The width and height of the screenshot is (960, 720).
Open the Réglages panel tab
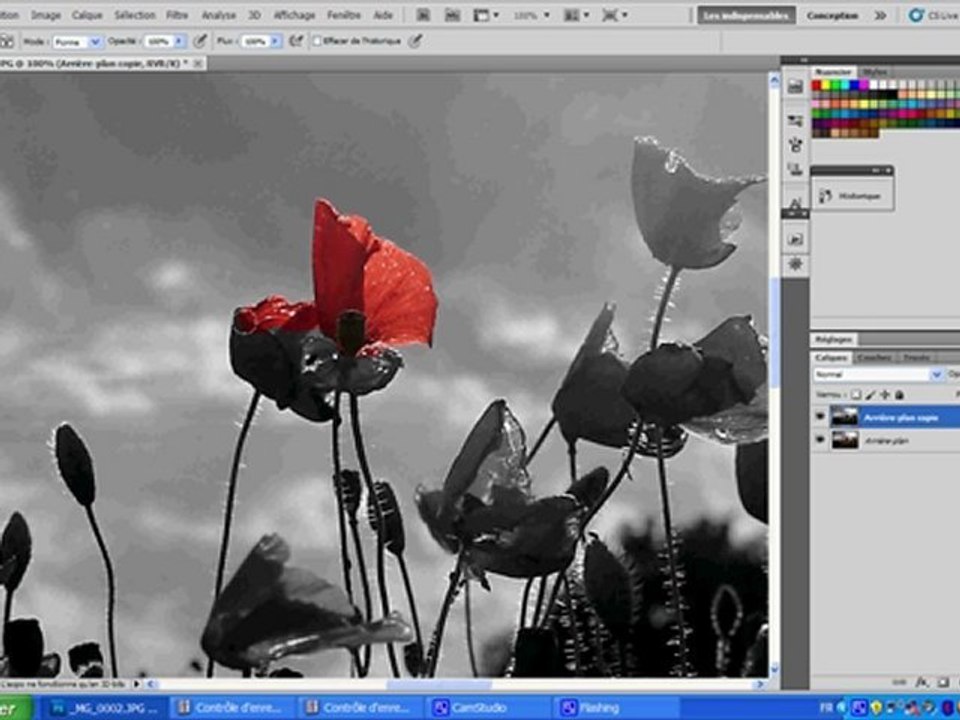833,339
